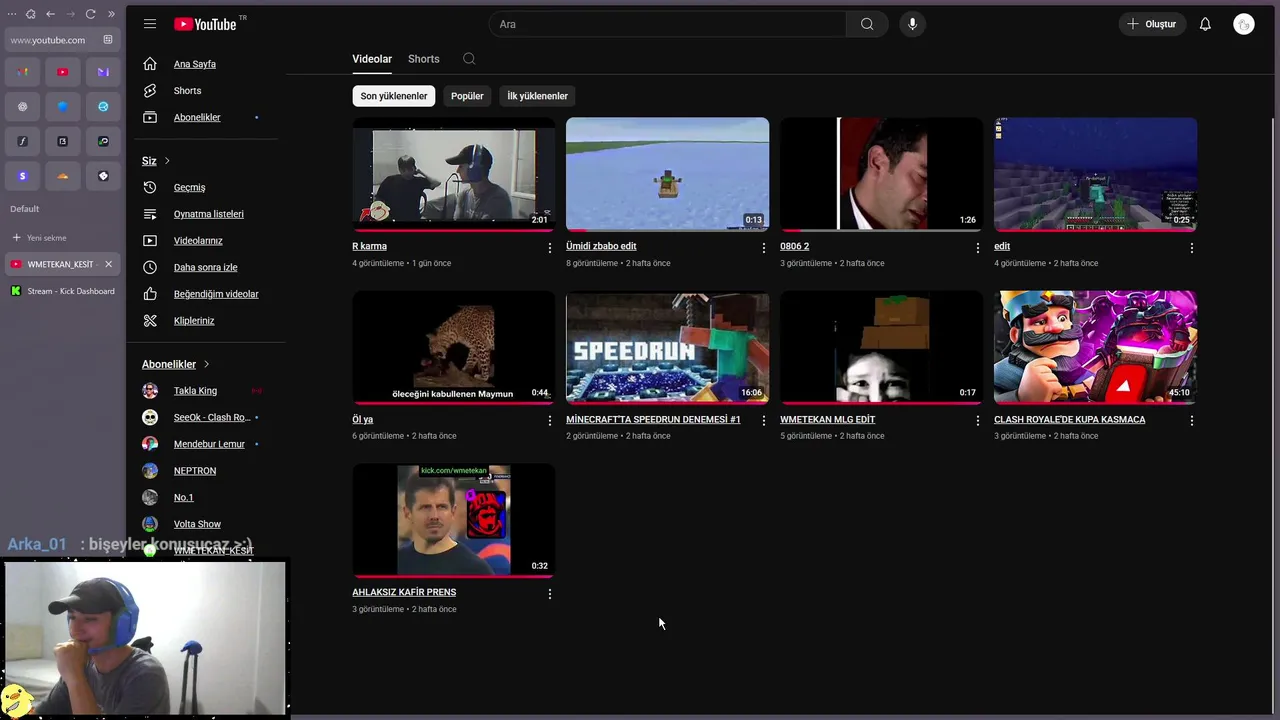Screen dimensions: 1280x720
Task: Start voice search with the microphone
Action: [x=912, y=24]
